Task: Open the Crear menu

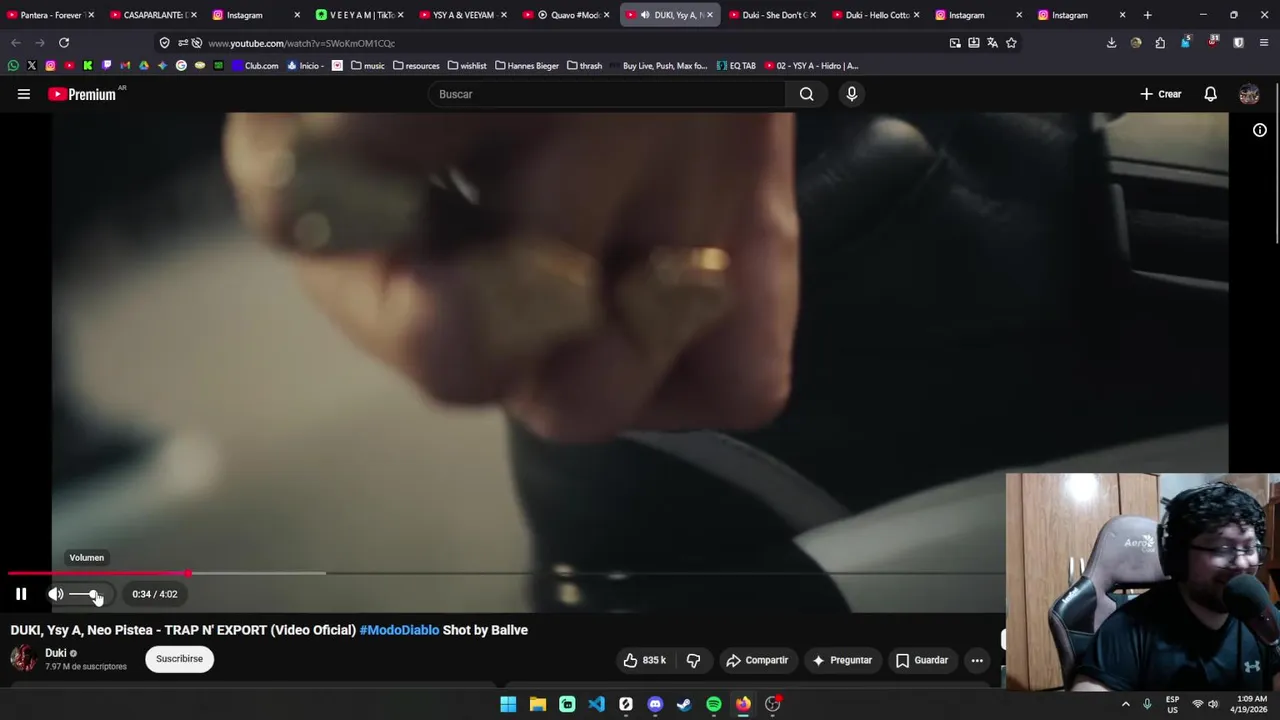Action: coord(1161,94)
